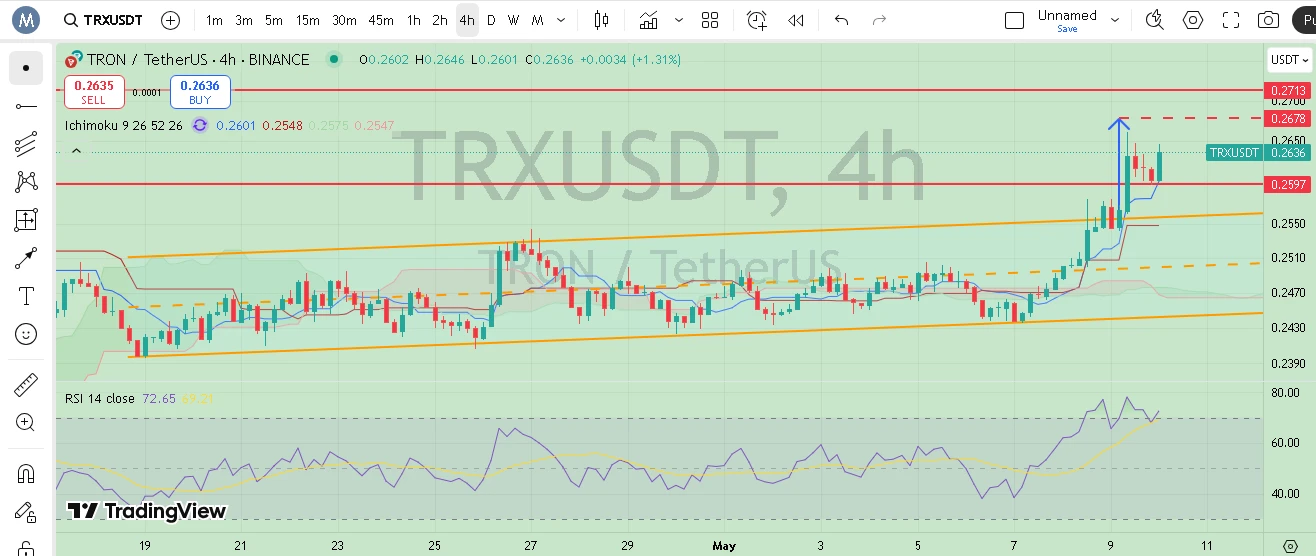This screenshot has width=1316, height=556.
Task: Open chart settings hexagon icon
Action: pos(1193,20)
